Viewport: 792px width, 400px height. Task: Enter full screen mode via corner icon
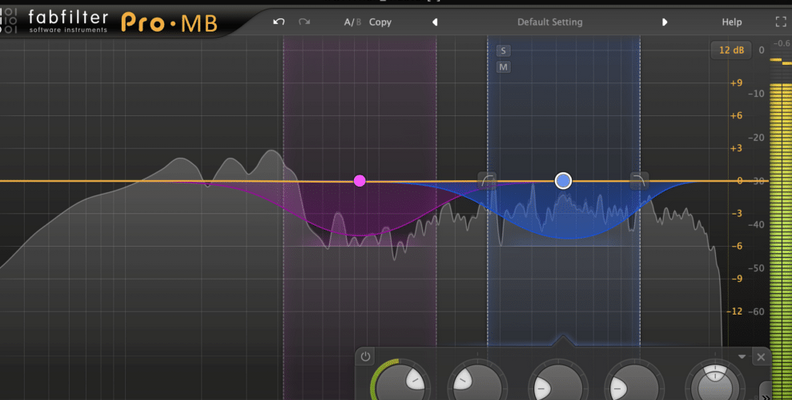click(780, 22)
